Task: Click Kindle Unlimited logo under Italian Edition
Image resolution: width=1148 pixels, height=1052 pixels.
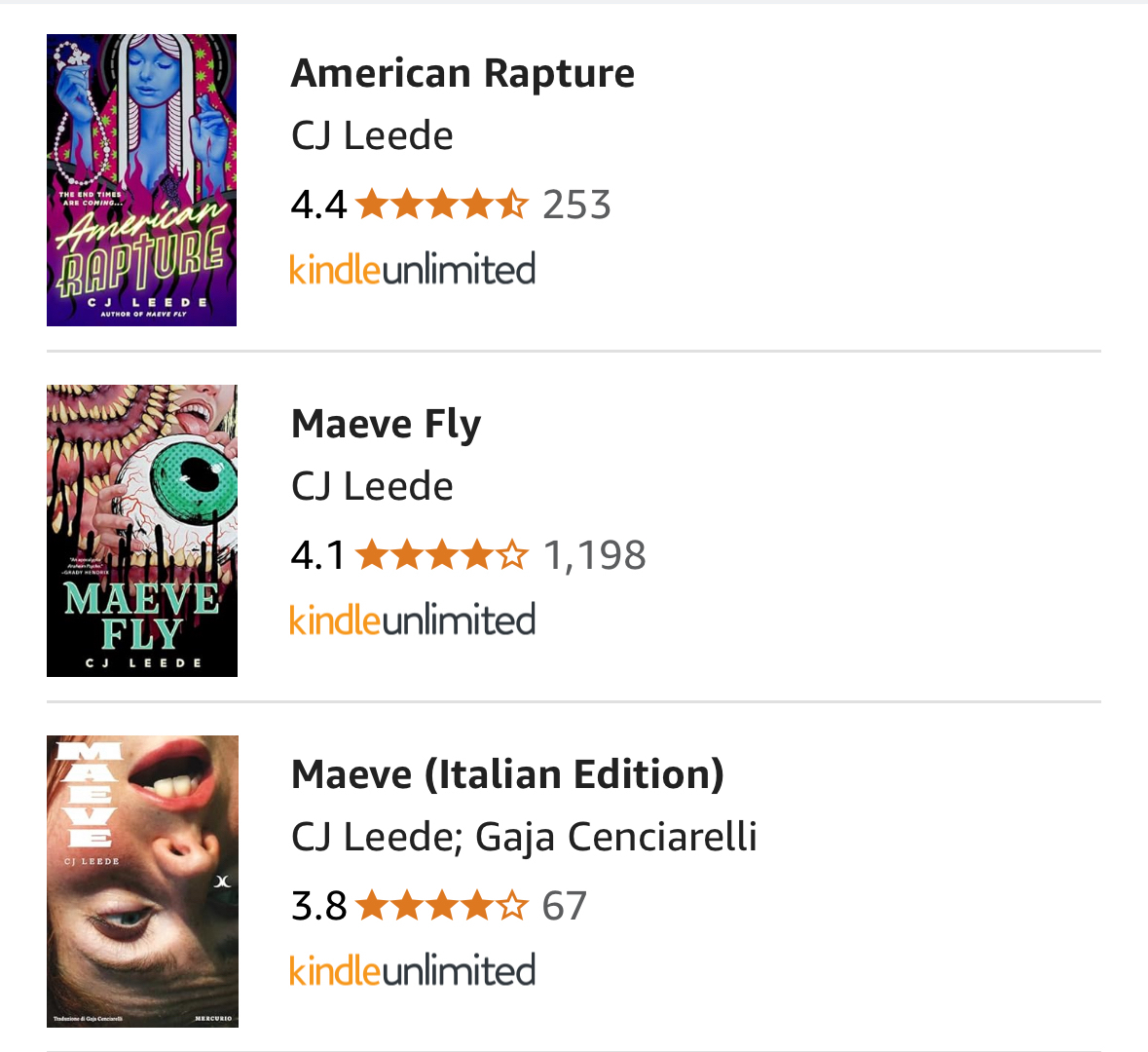Action: pos(413,971)
